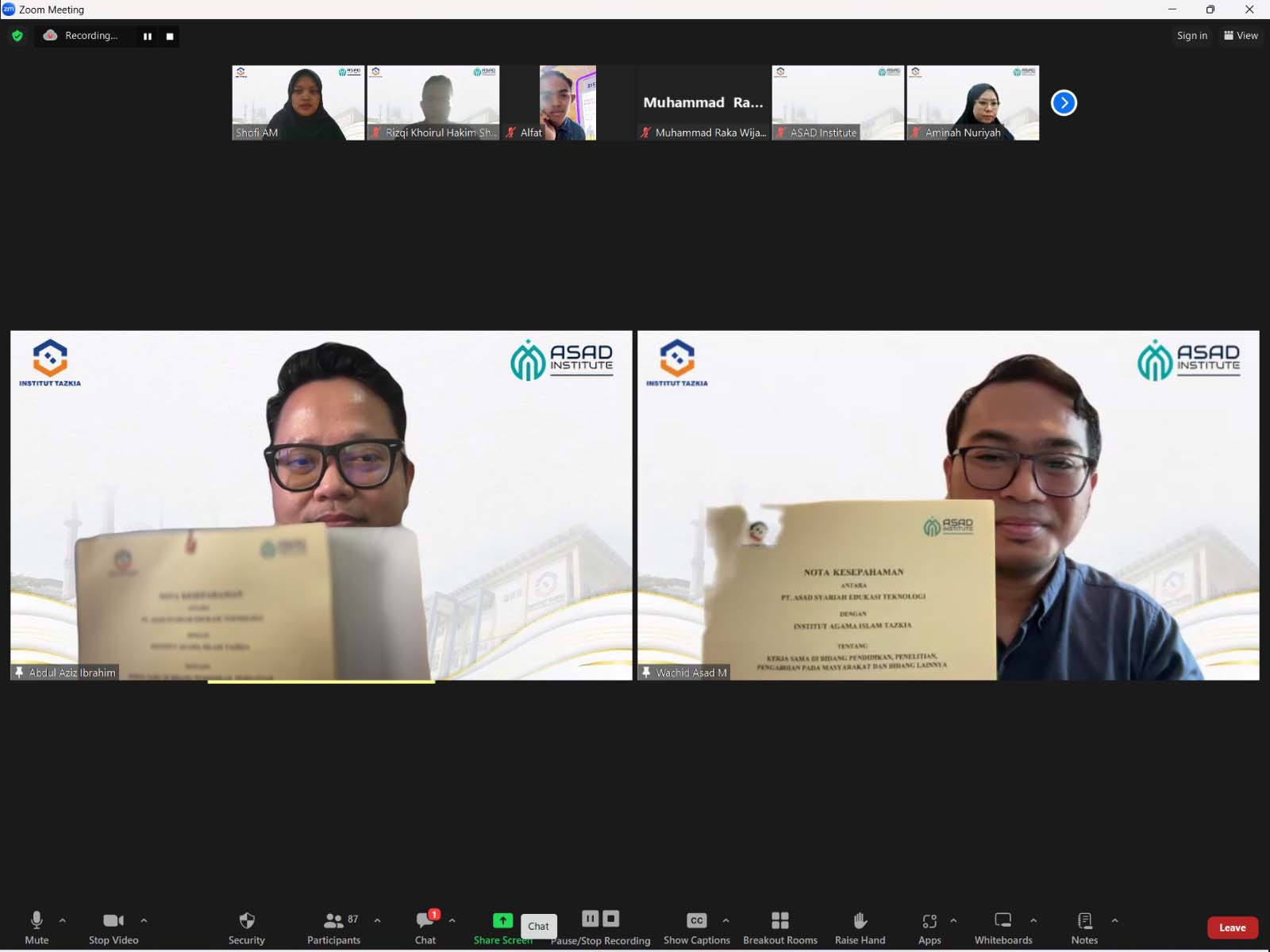Expand captions options arrow

(725, 920)
